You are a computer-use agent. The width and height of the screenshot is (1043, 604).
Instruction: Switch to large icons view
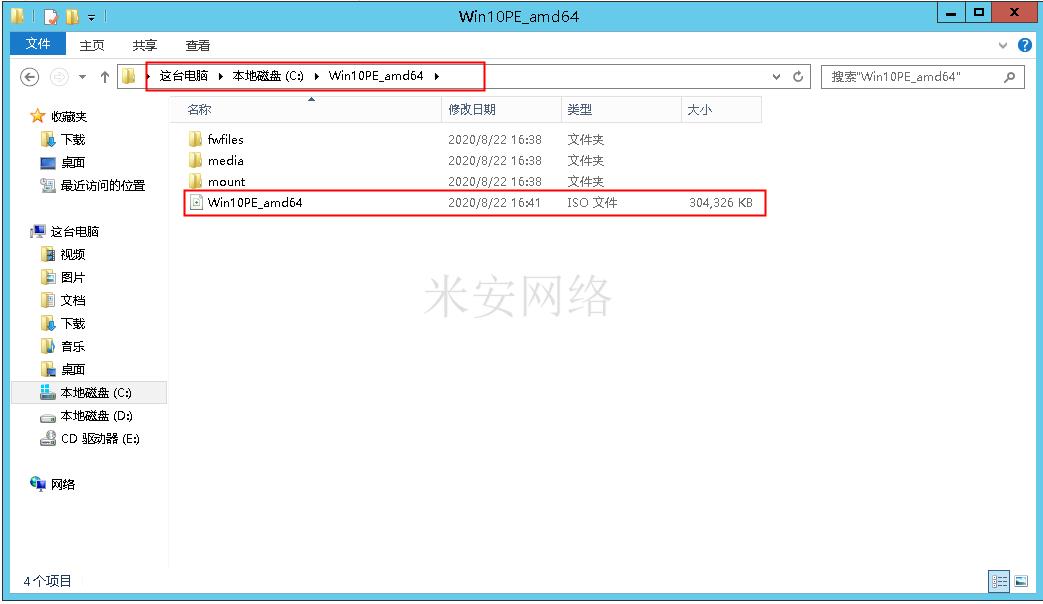tap(1021, 581)
